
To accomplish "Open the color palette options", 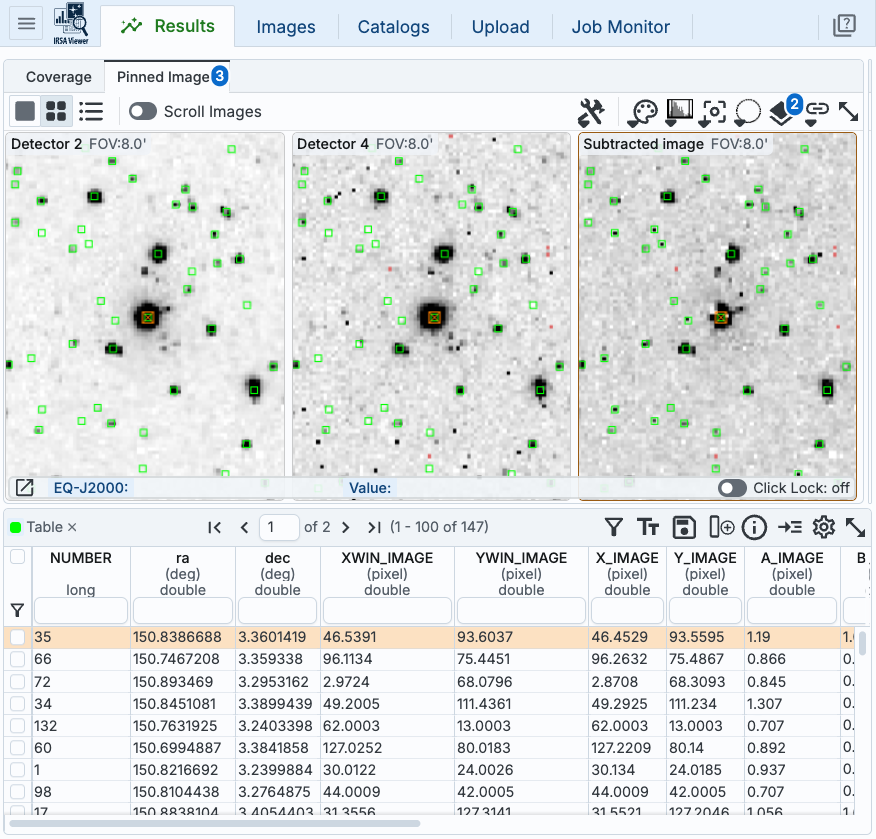I will tap(642, 111).
